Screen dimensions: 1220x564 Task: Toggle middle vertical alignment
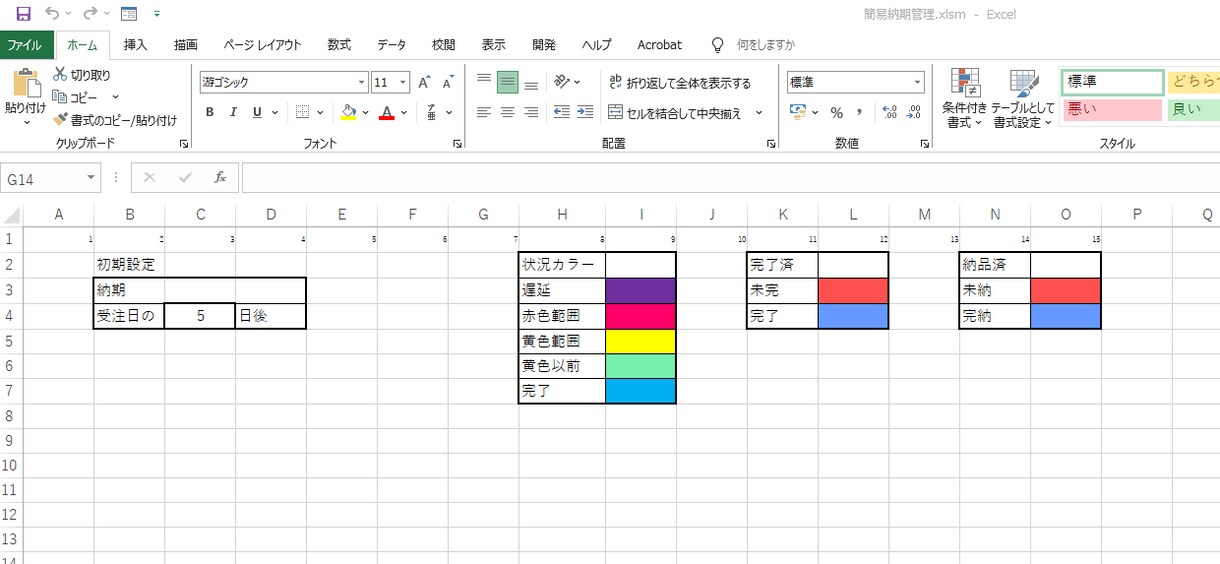tap(508, 82)
